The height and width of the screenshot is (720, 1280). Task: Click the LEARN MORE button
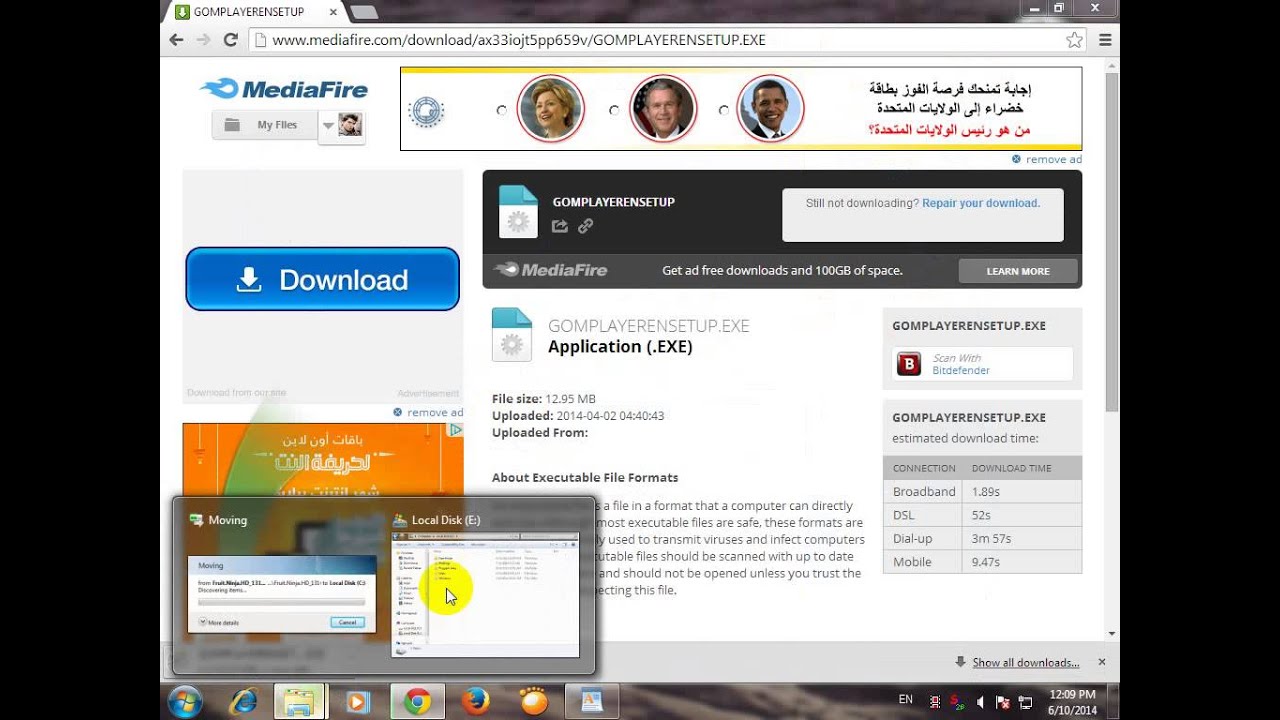coord(1018,271)
